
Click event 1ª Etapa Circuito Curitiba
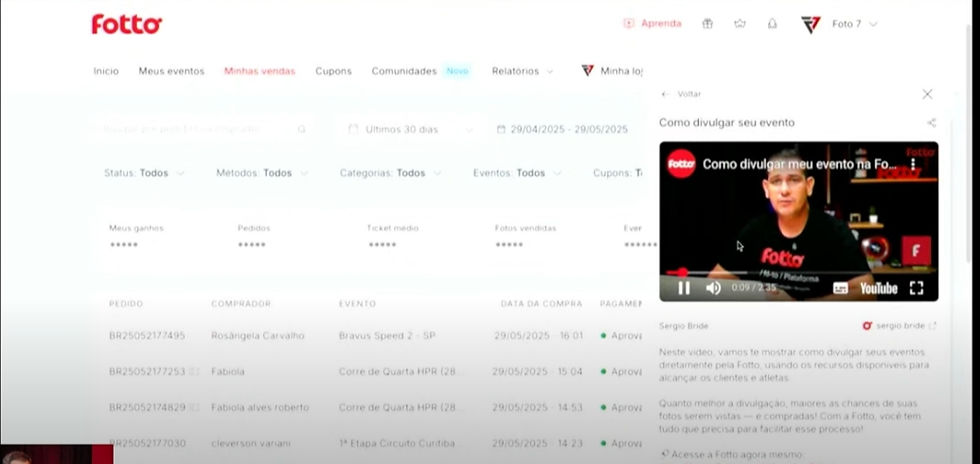(397, 443)
